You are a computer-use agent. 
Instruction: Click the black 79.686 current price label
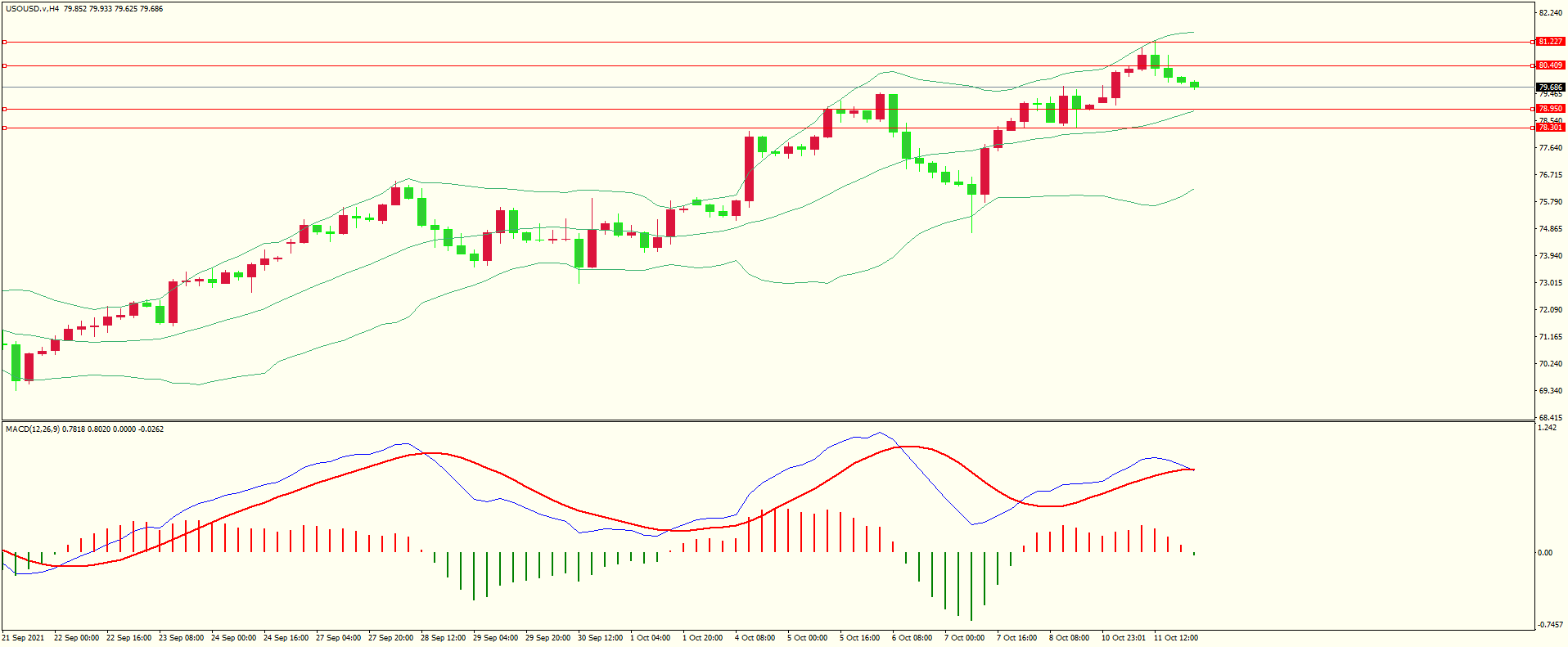click(1550, 88)
